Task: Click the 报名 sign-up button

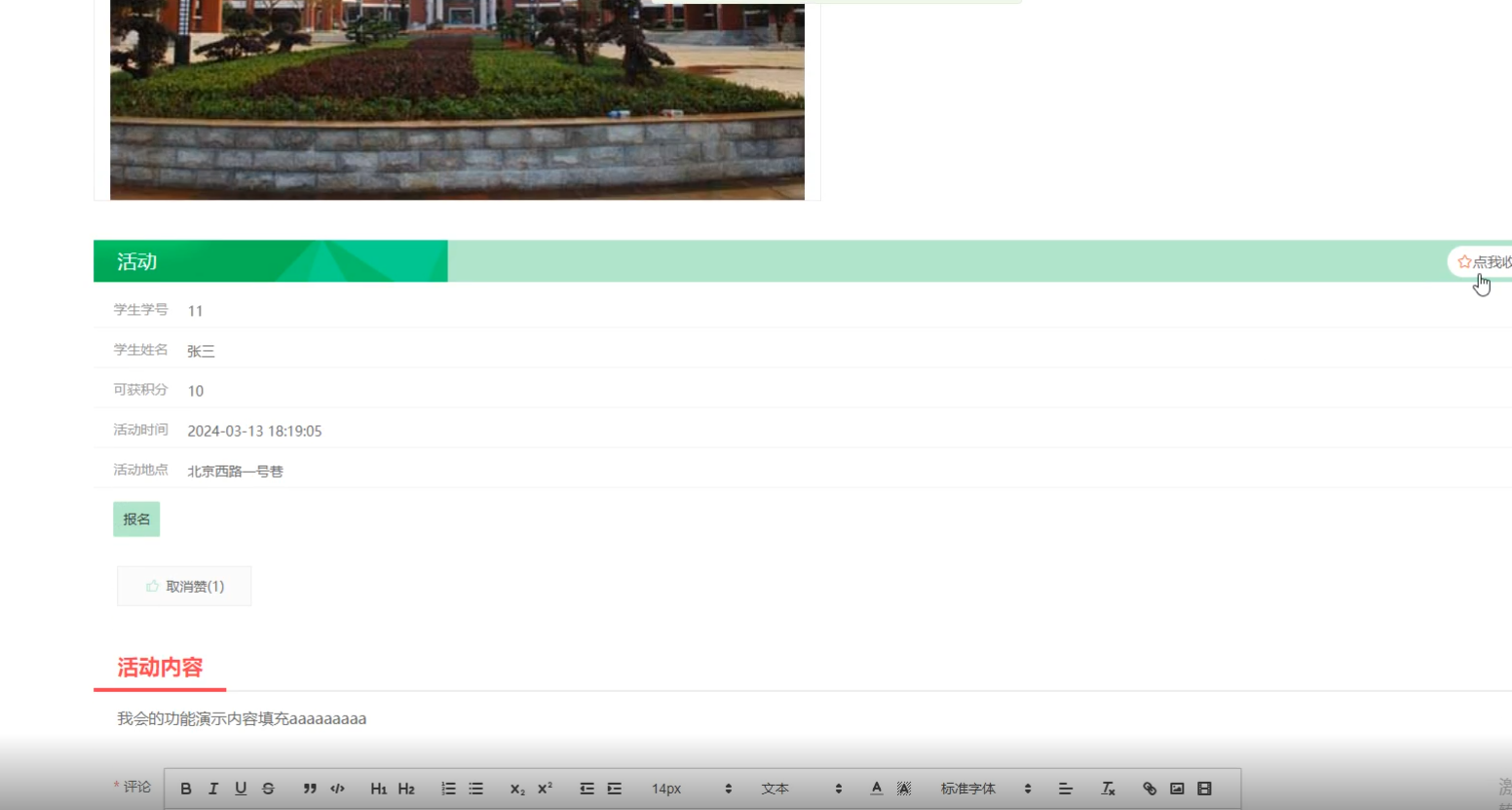Action: point(136,520)
